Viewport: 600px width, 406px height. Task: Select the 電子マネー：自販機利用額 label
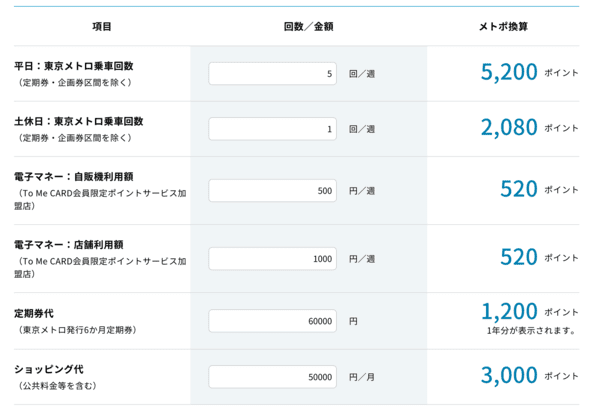pos(74,176)
